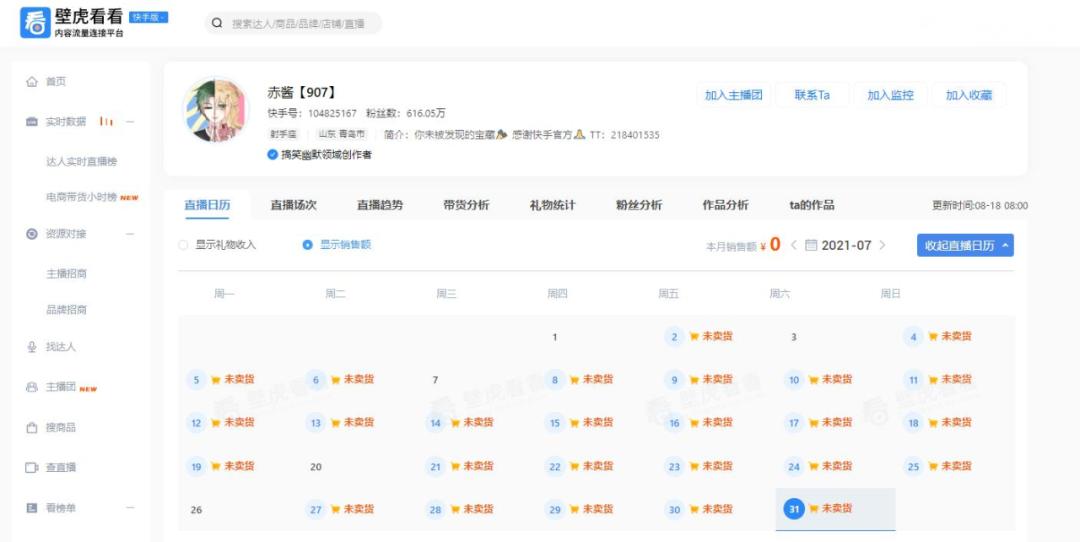Toggle the 看榜单 sidebar section
The height and width of the screenshot is (542, 1080).
pos(130,508)
